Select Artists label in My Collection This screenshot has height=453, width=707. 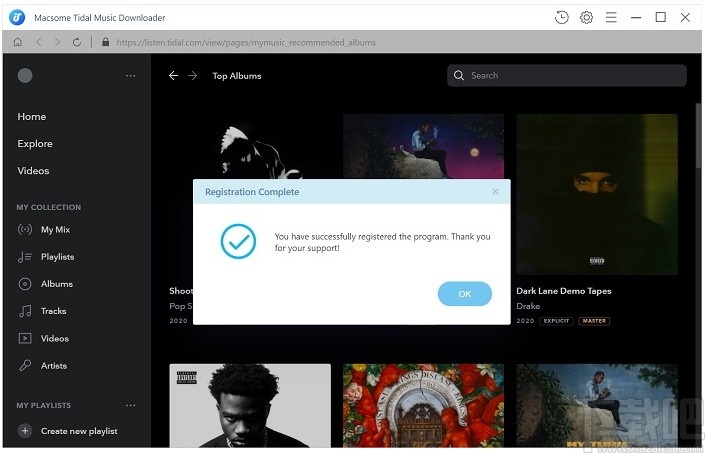pyautogui.click(x=54, y=366)
